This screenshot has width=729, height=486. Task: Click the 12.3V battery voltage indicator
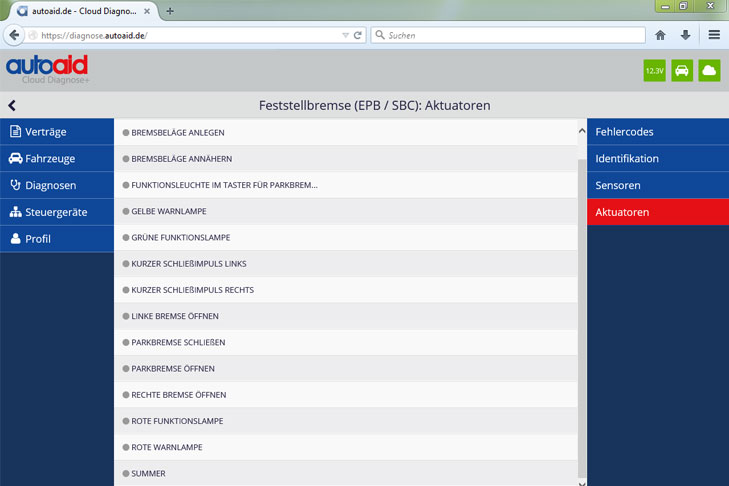(654, 71)
